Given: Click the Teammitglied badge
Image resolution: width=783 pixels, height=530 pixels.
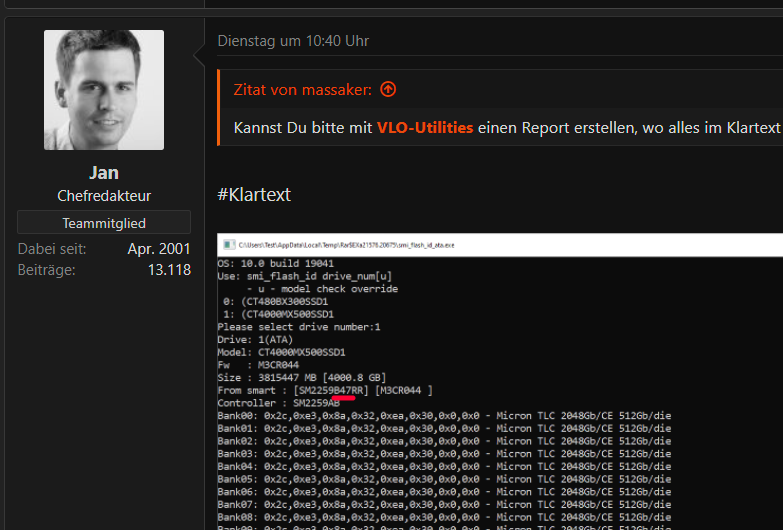Looking at the screenshot, I should (104, 223).
